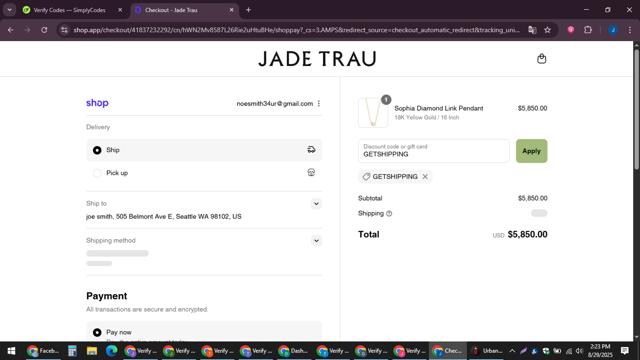The width and height of the screenshot is (640, 360).
Task: Switch to Verify Codes SimplyCodes tab
Action: pyautogui.click(x=69, y=10)
